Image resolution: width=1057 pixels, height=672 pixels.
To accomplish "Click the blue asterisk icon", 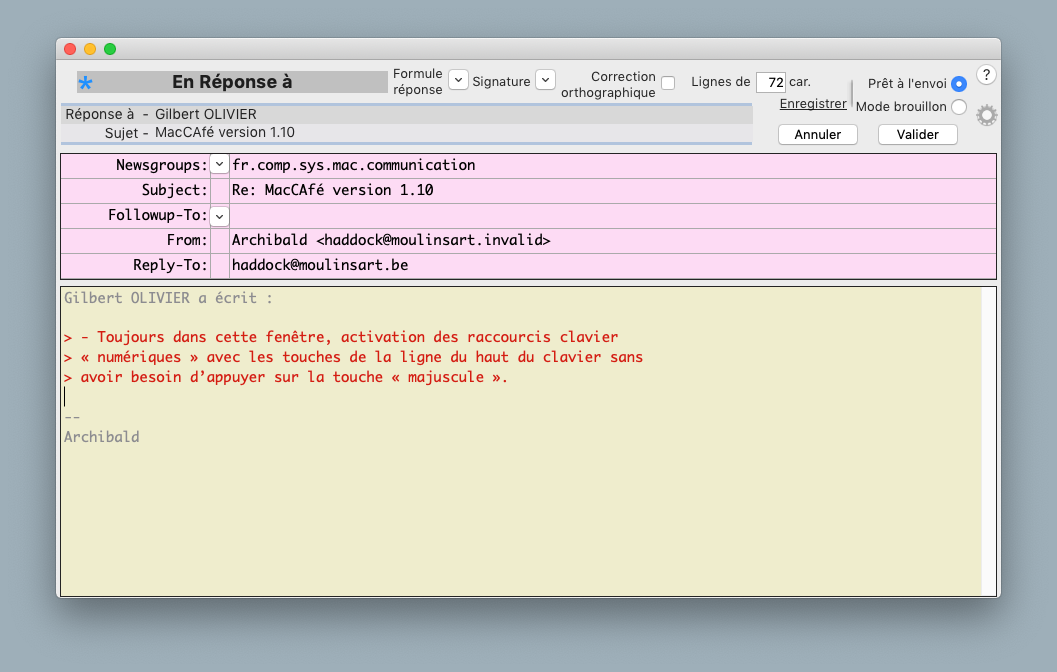I will [x=86, y=83].
